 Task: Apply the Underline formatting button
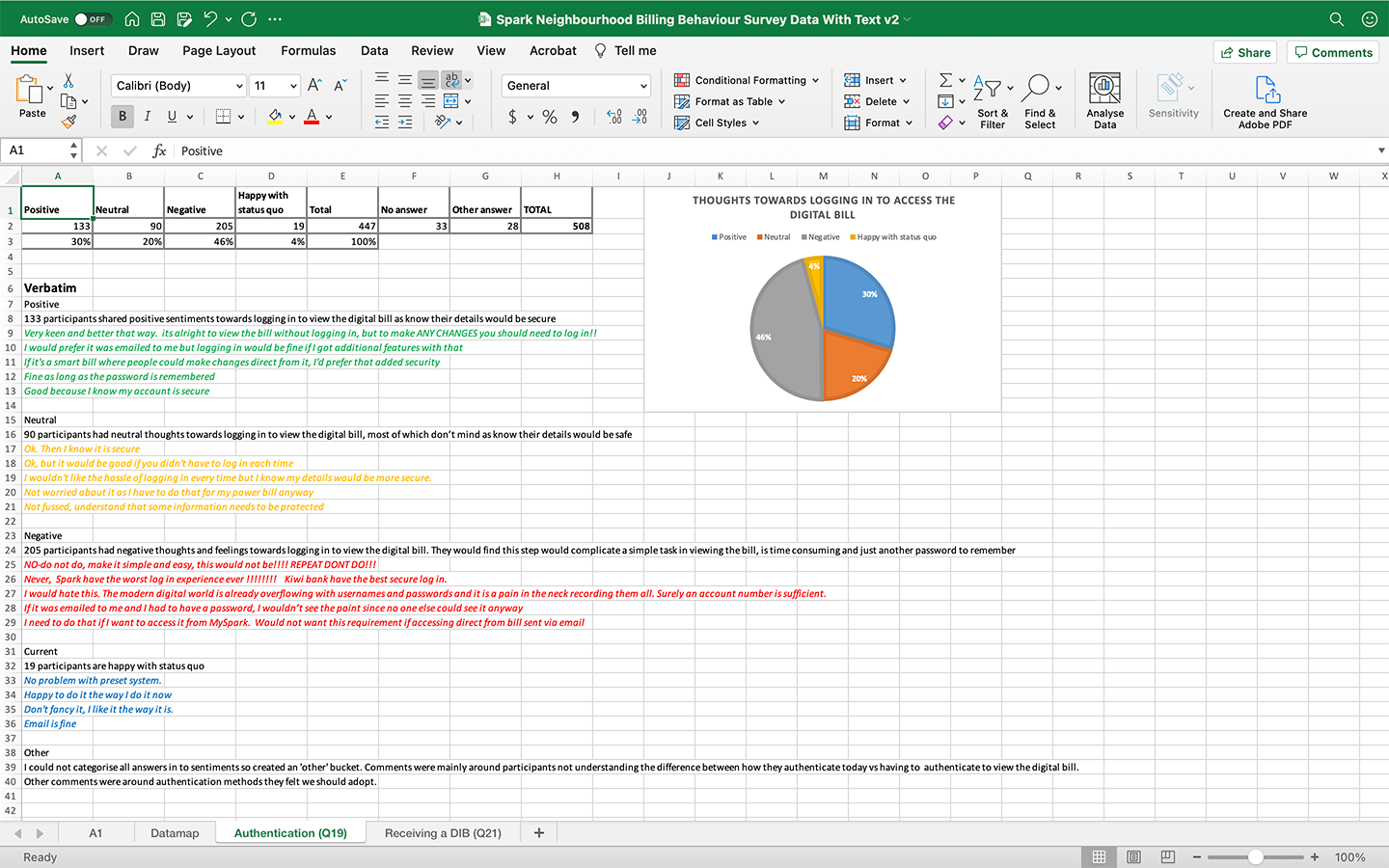click(172, 116)
